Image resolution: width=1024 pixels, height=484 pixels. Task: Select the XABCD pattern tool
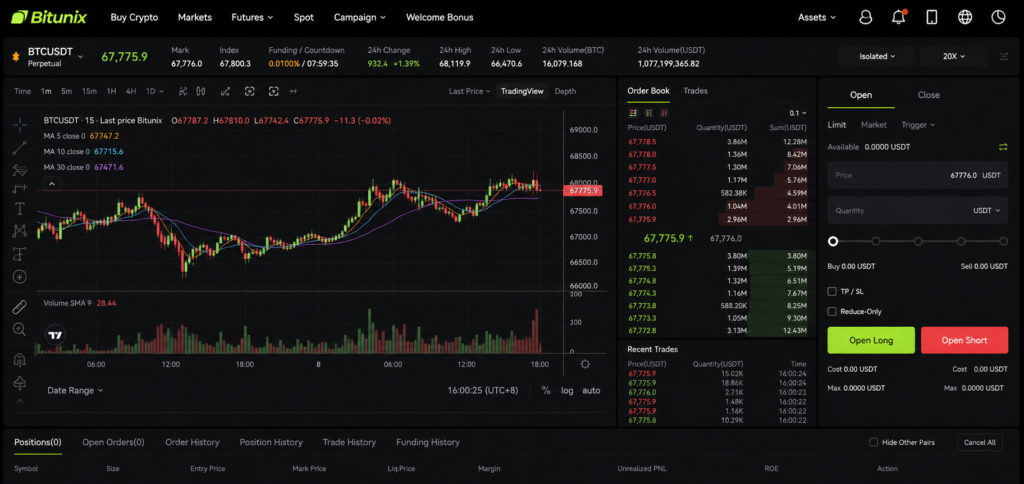point(20,231)
